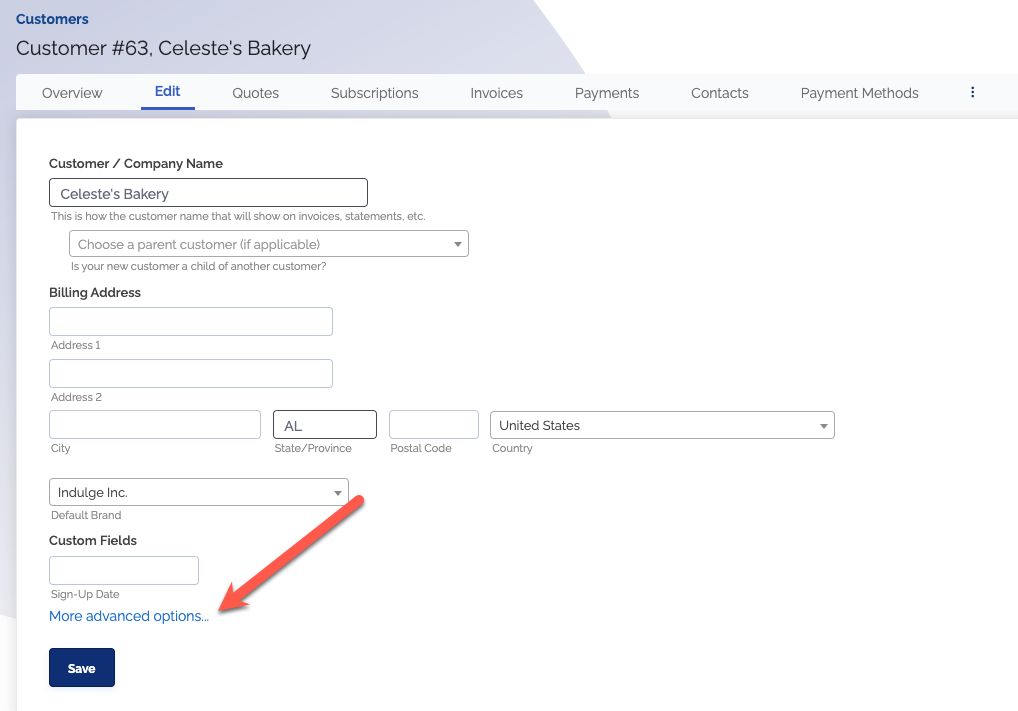
Task: Focus the Address 1 input field
Action: pyautogui.click(x=190, y=322)
